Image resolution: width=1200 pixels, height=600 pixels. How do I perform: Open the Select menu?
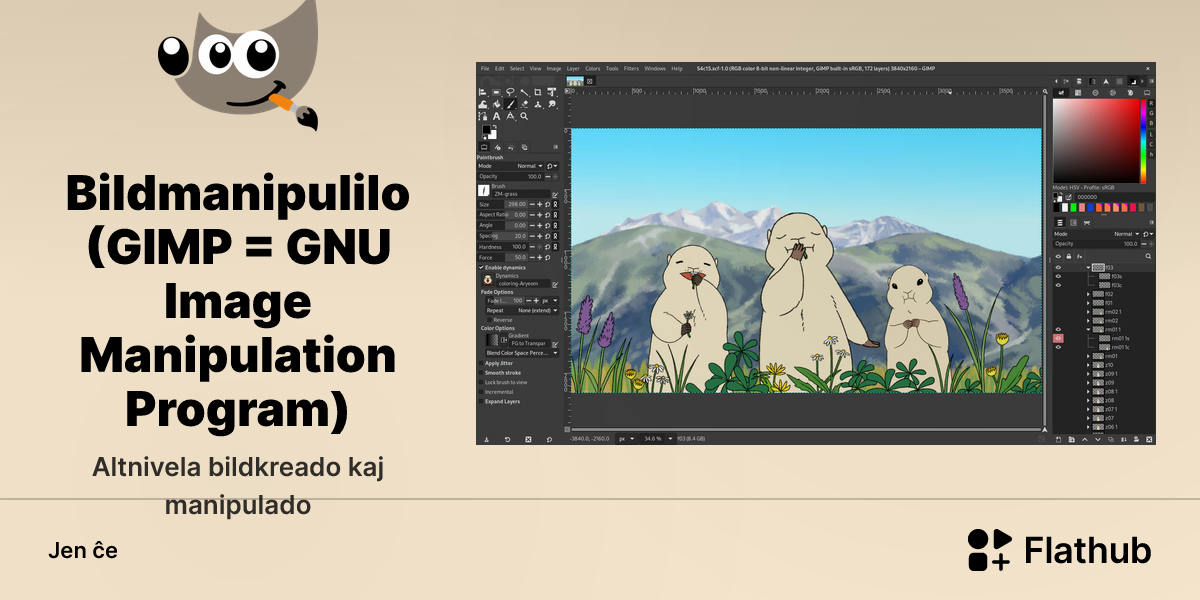click(x=517, y=69)
